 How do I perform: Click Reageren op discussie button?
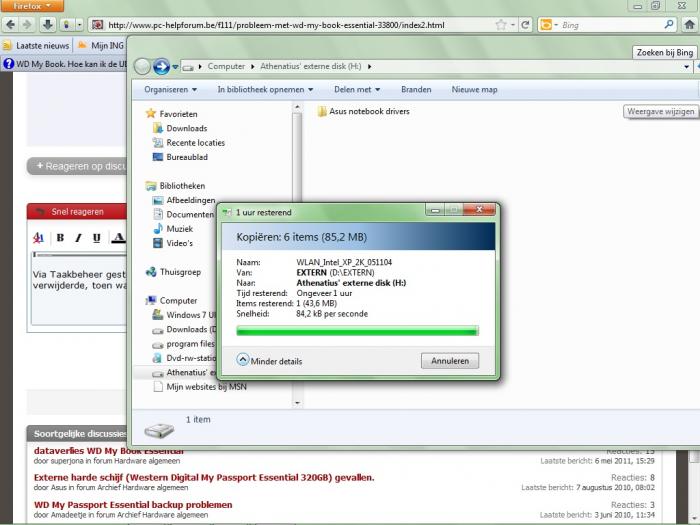(x=77, y=166)
